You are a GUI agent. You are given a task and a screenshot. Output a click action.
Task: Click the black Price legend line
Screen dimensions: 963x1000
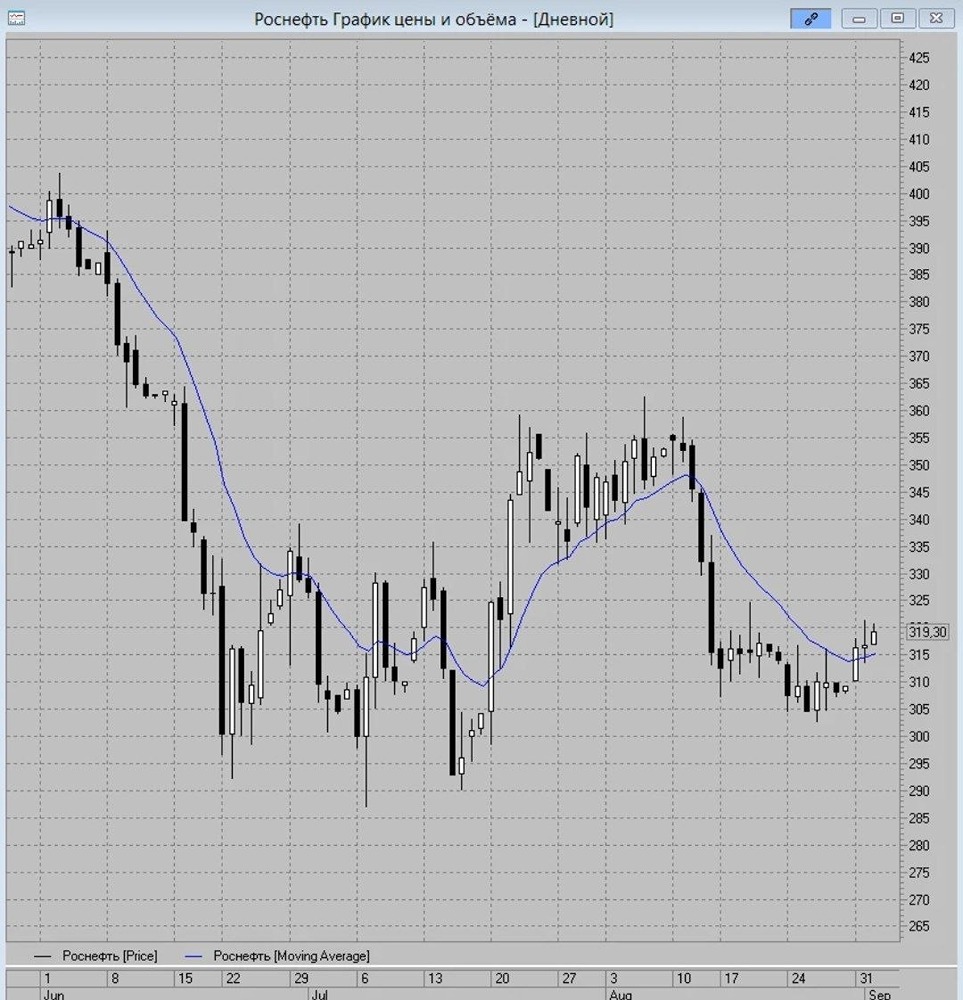pyautogui.click(x=42, y=956)
